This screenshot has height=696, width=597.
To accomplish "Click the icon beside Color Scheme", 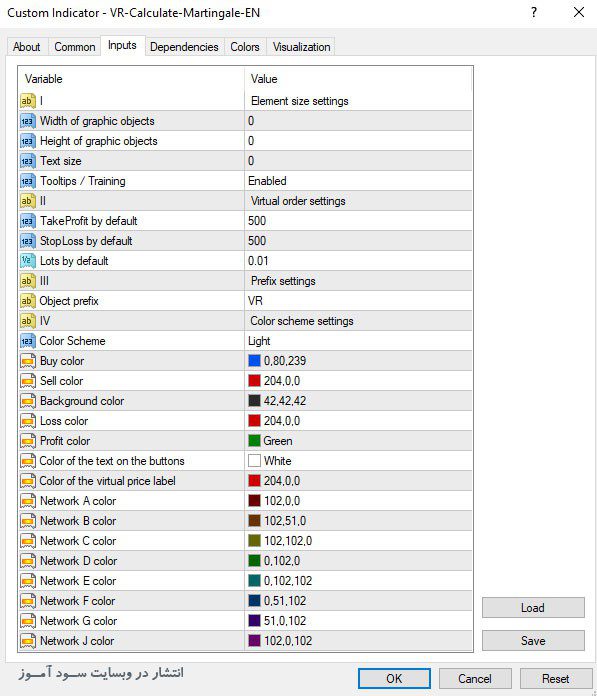I will coord(28,340).
